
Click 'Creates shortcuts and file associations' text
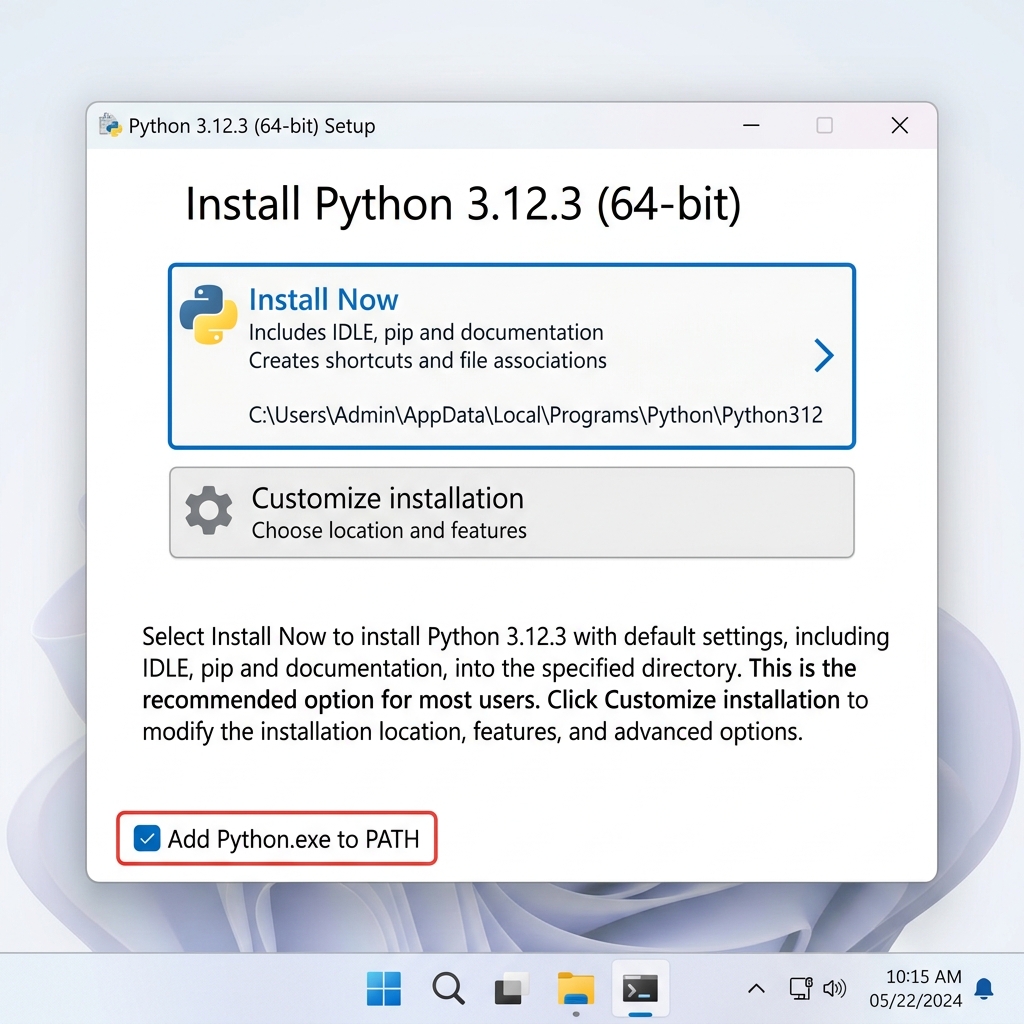point(428,360)
